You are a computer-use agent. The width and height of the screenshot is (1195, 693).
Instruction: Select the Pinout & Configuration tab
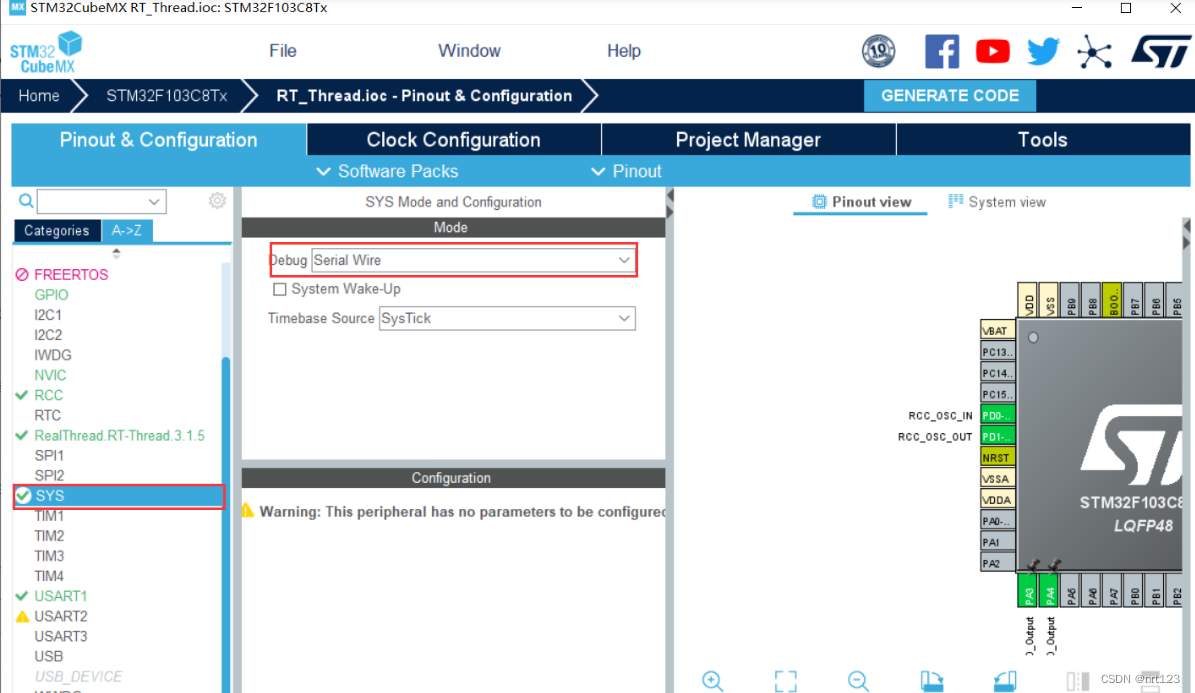tap(159, 140)
